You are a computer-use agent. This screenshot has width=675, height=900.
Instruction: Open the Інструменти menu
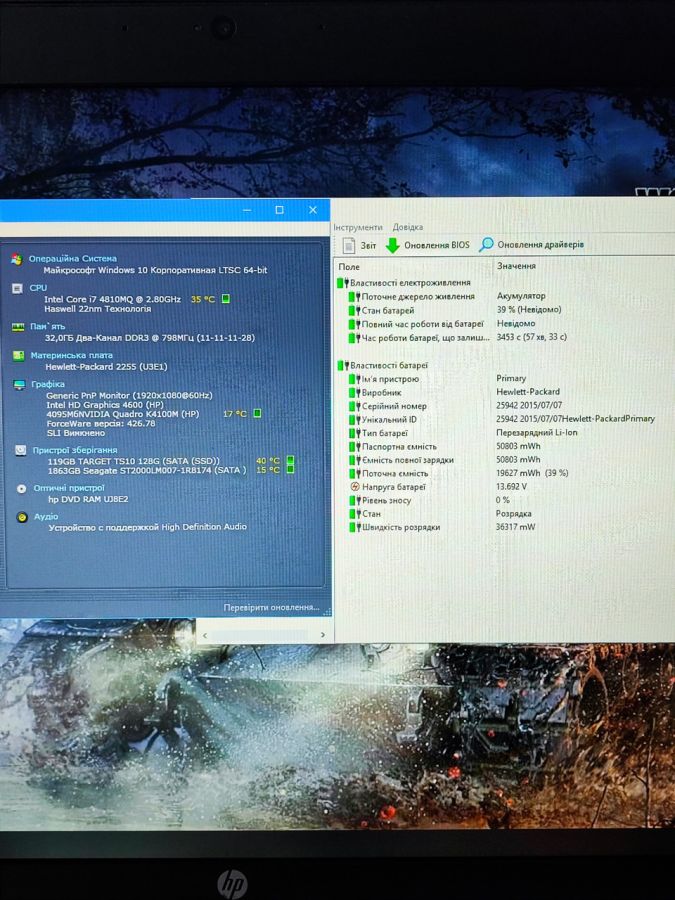(x=358, y=227)
